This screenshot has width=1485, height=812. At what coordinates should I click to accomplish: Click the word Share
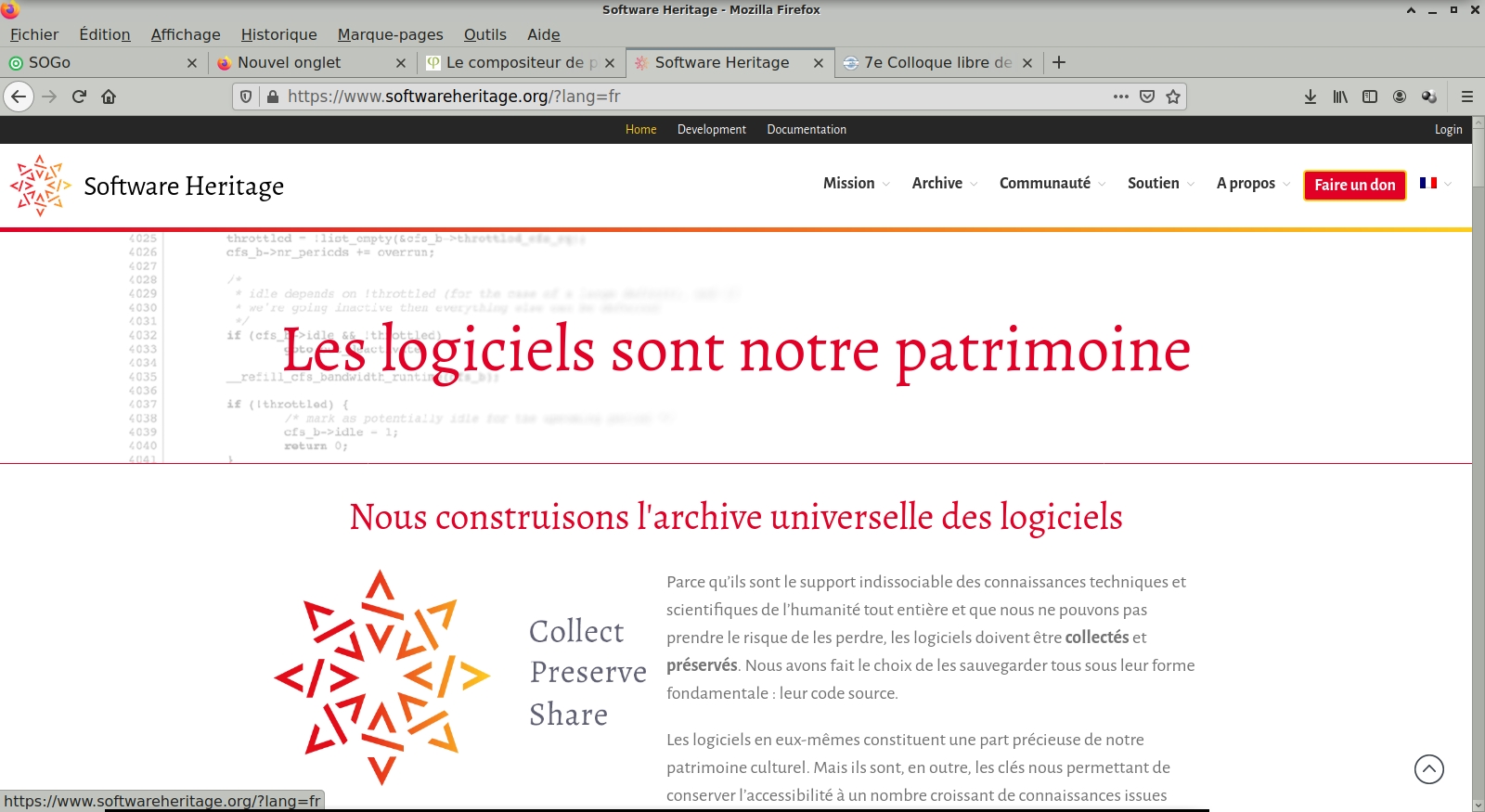(569, 715)
